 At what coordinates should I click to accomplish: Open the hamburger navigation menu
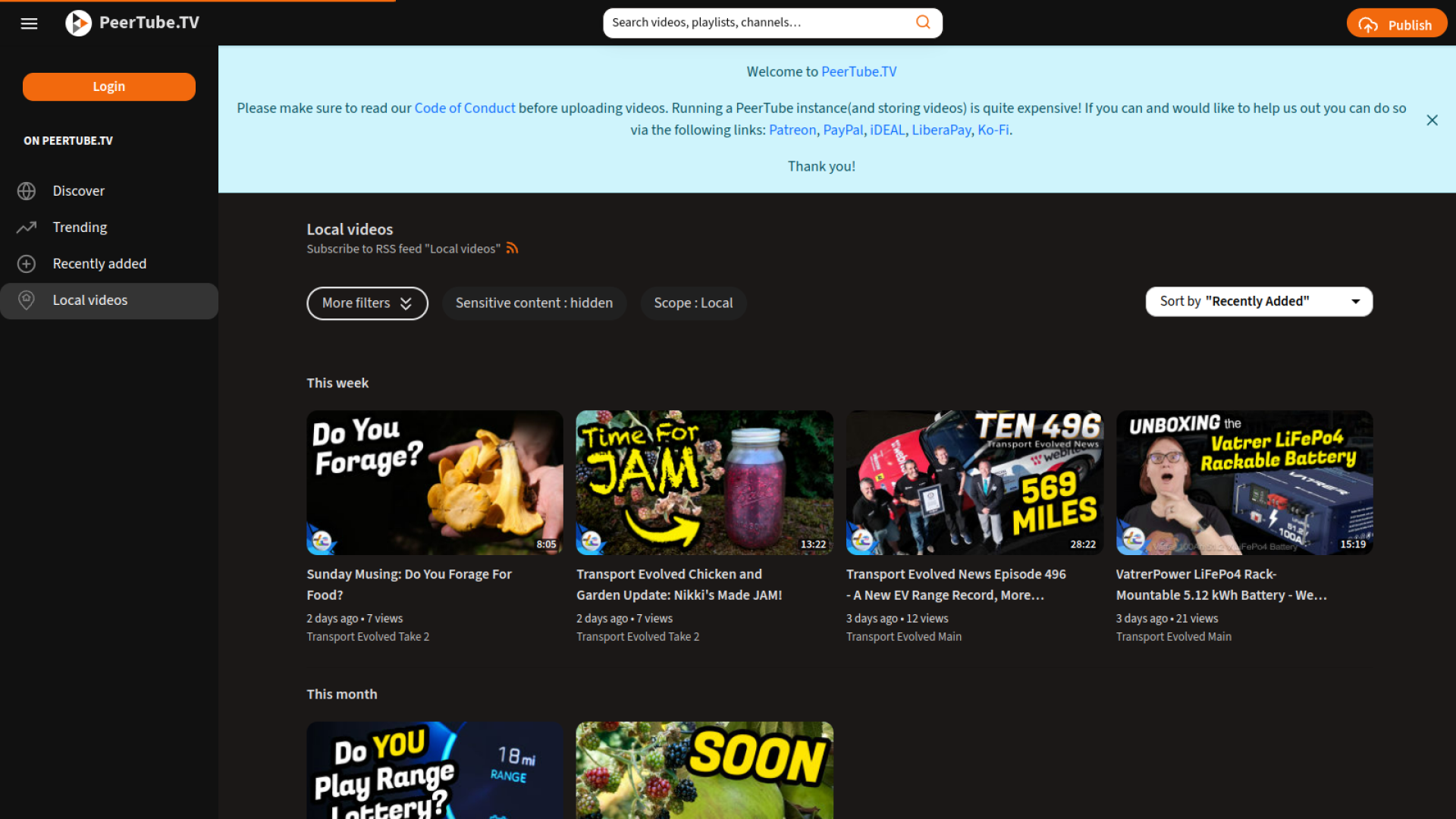pos(29,24)
